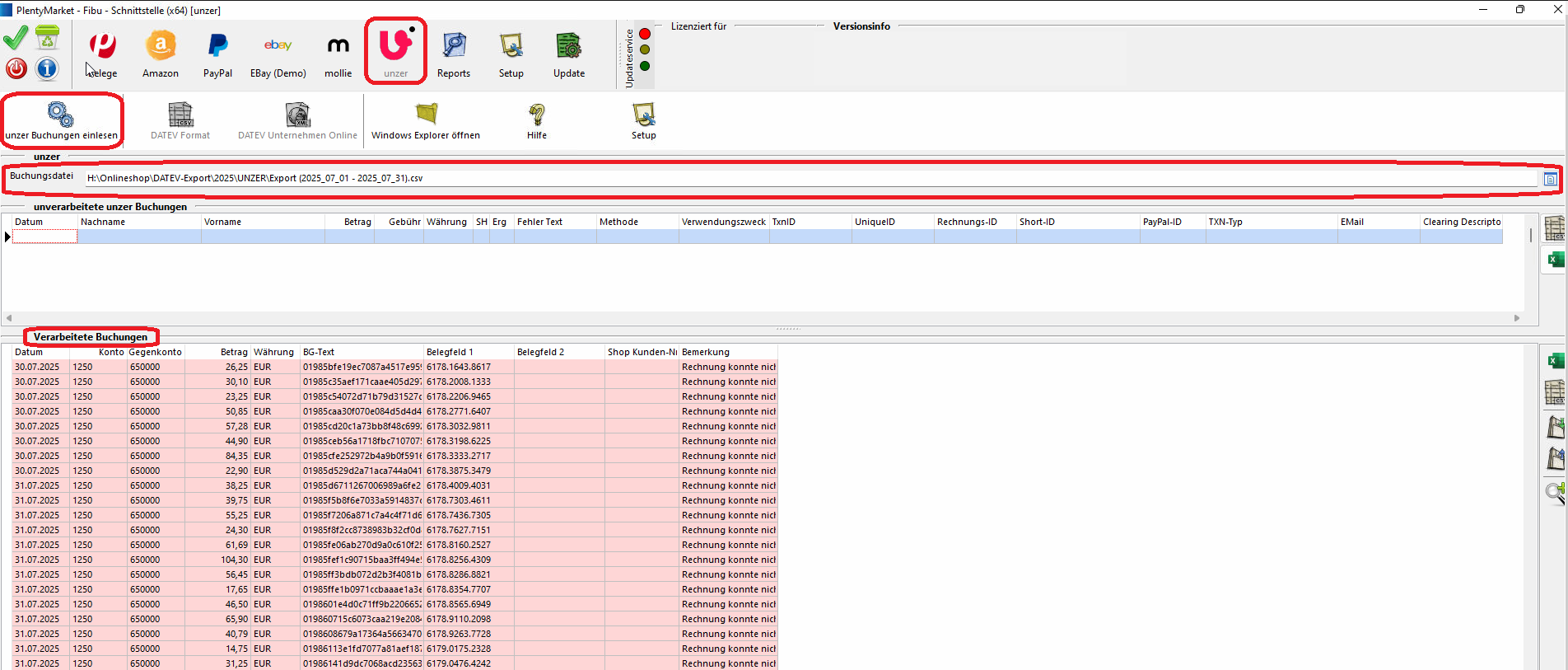Click the red Updateservice status light
This screenshot has width=1568, height=670.
645,34
